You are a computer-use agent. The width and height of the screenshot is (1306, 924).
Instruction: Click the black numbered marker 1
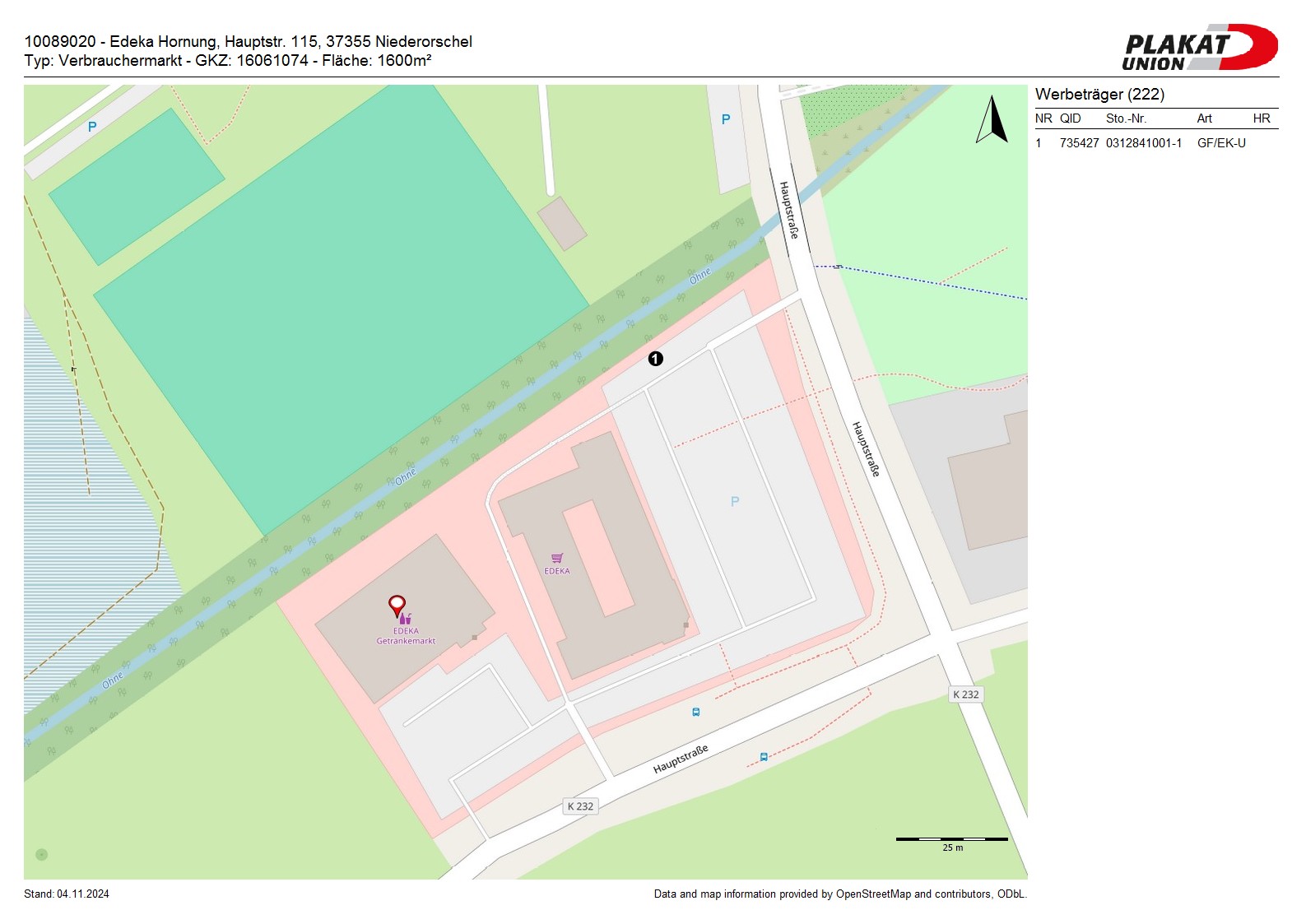pyautogui.click(x=655, y=359)
